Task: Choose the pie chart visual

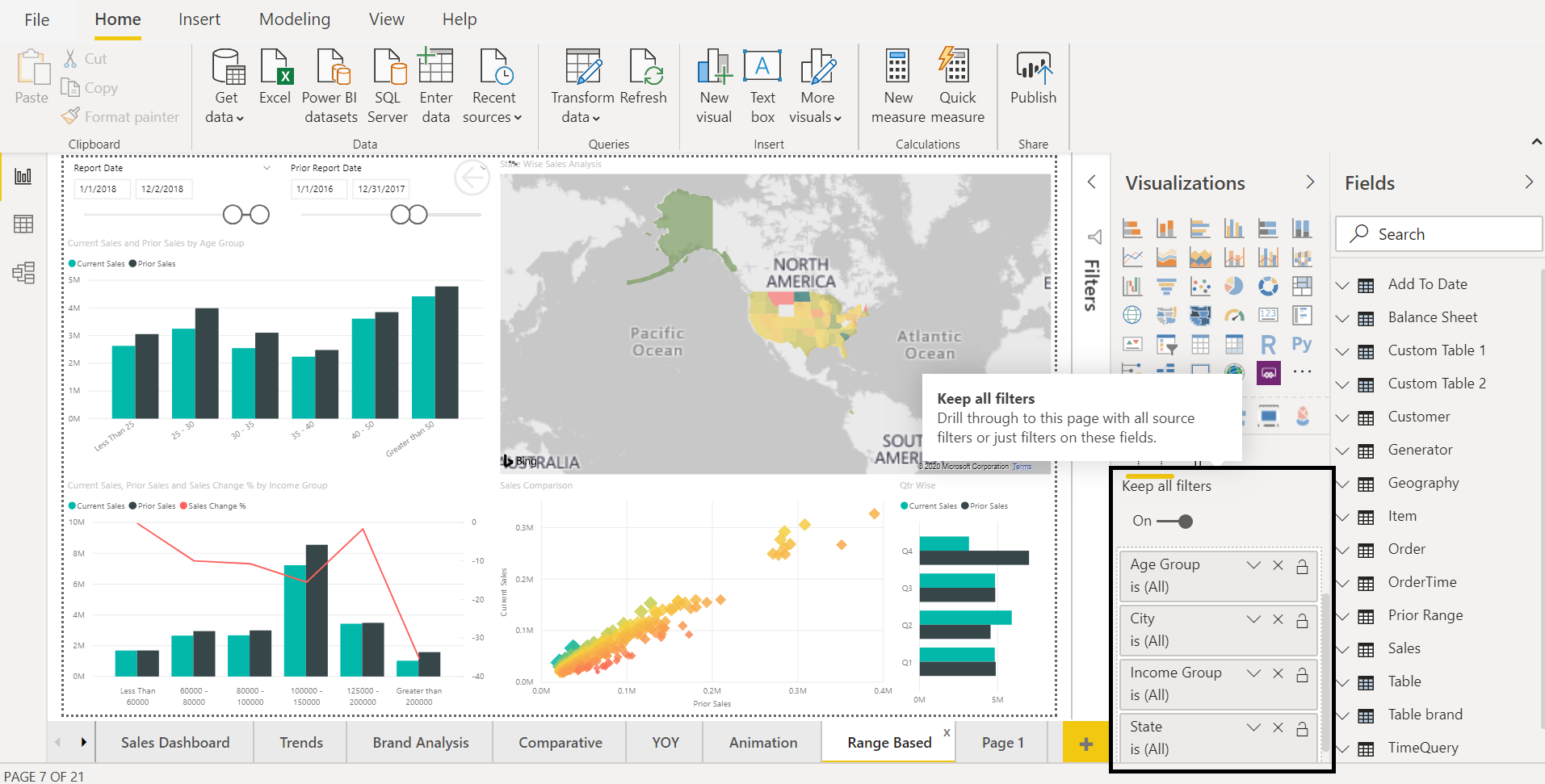Action: tap(1234, 287)
